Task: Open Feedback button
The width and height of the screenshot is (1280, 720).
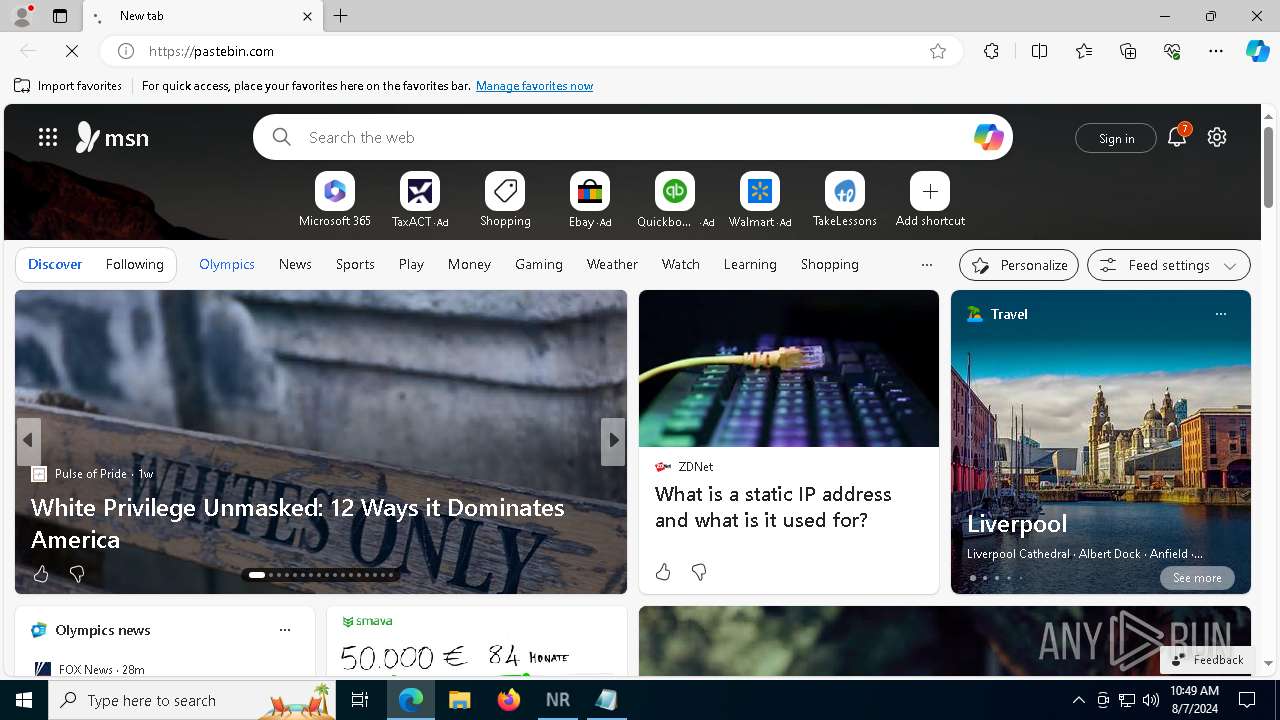Action: pos(1207,660)
